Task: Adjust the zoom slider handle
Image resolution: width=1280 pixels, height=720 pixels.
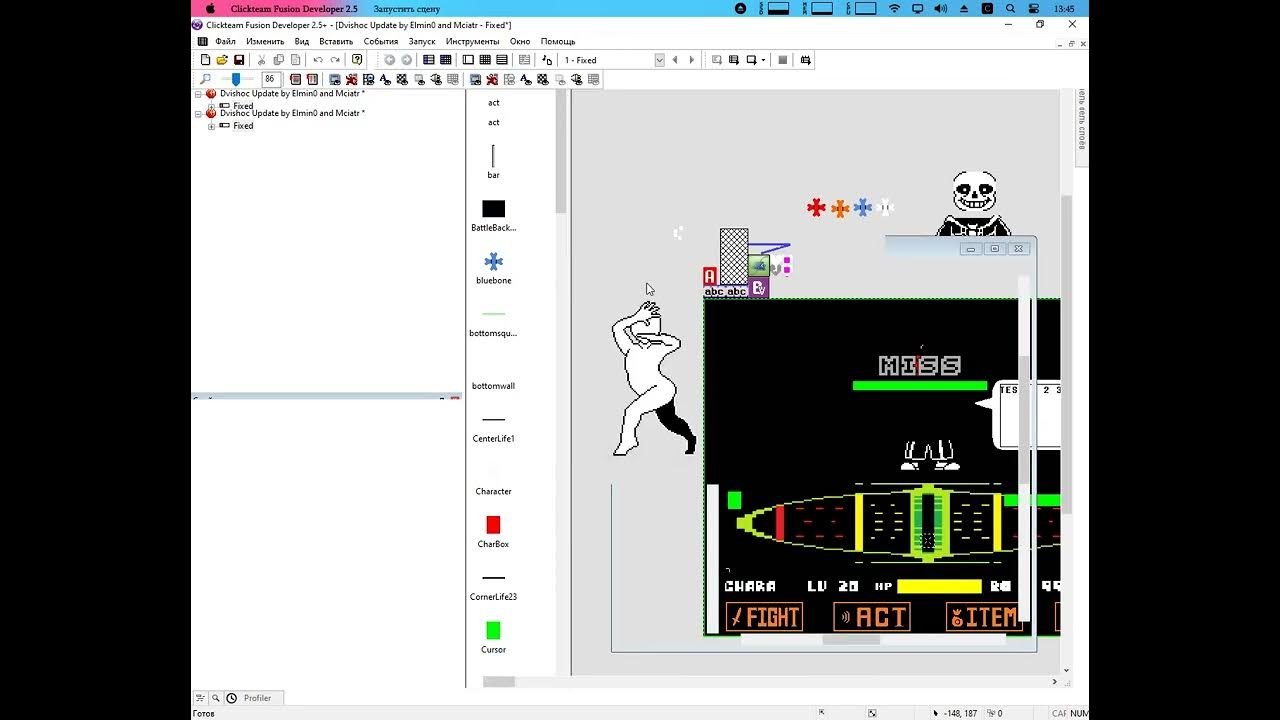Action: [x=236, y=79]
